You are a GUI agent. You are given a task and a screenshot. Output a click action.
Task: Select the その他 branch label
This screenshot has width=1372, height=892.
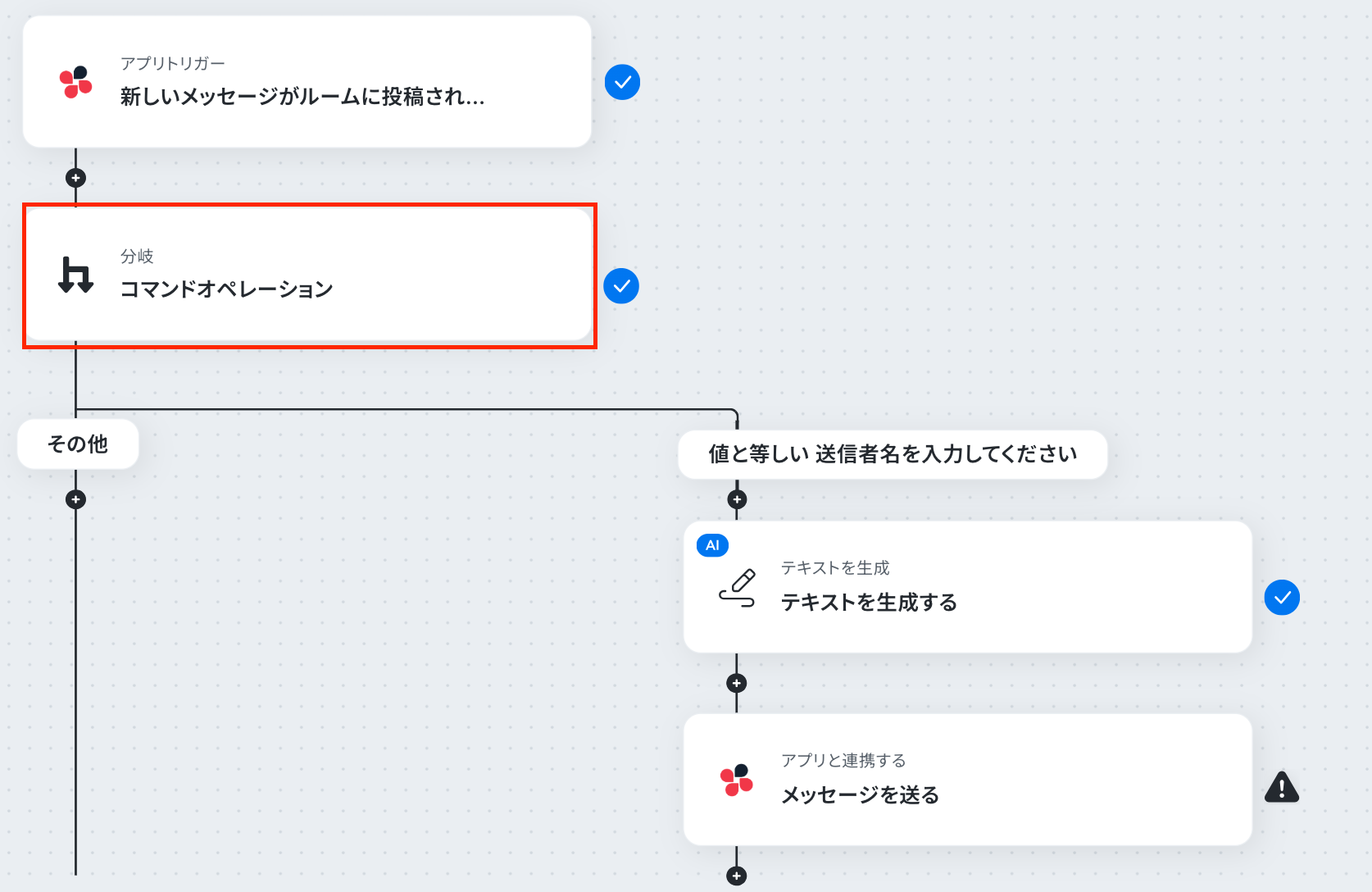78,444
